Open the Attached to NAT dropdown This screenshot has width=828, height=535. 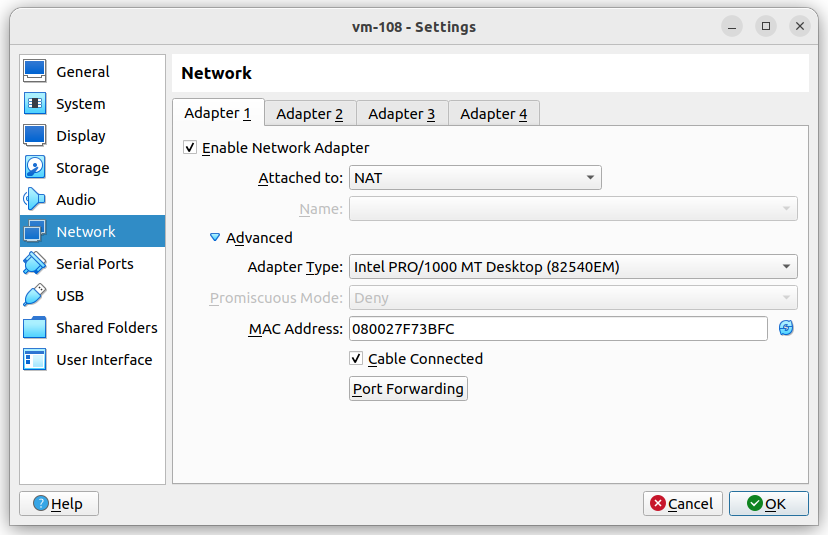click(x=474, y=178)
